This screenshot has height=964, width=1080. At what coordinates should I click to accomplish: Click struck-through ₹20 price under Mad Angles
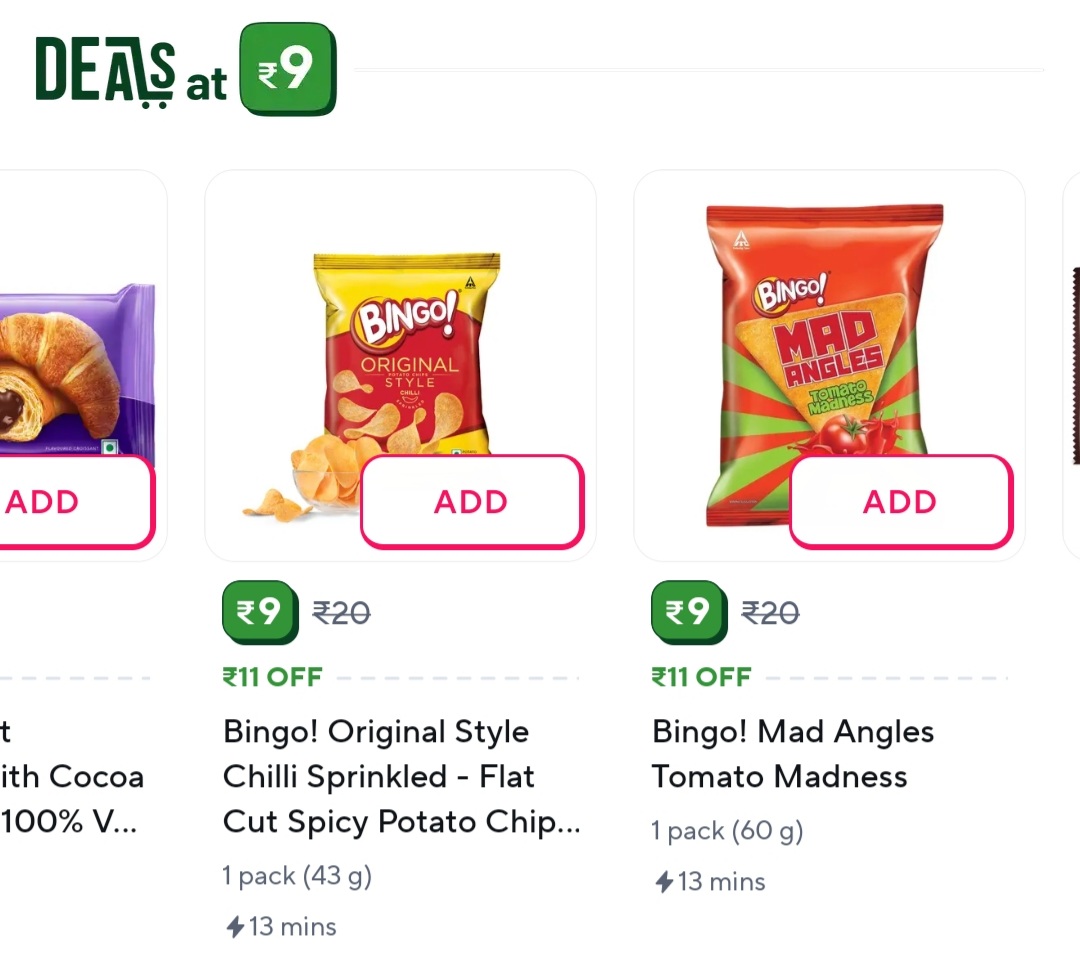[x=770, y=612]
